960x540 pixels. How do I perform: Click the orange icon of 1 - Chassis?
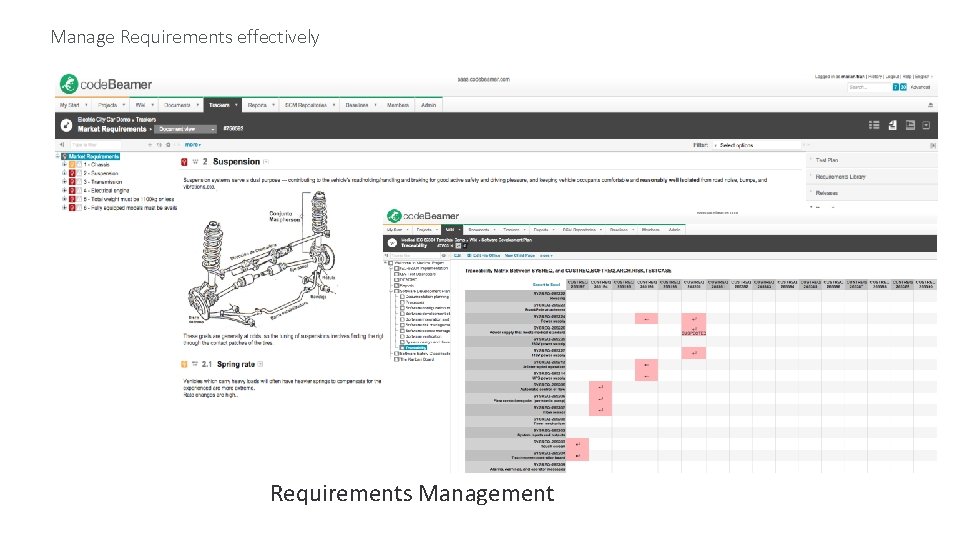coord(72,165)
